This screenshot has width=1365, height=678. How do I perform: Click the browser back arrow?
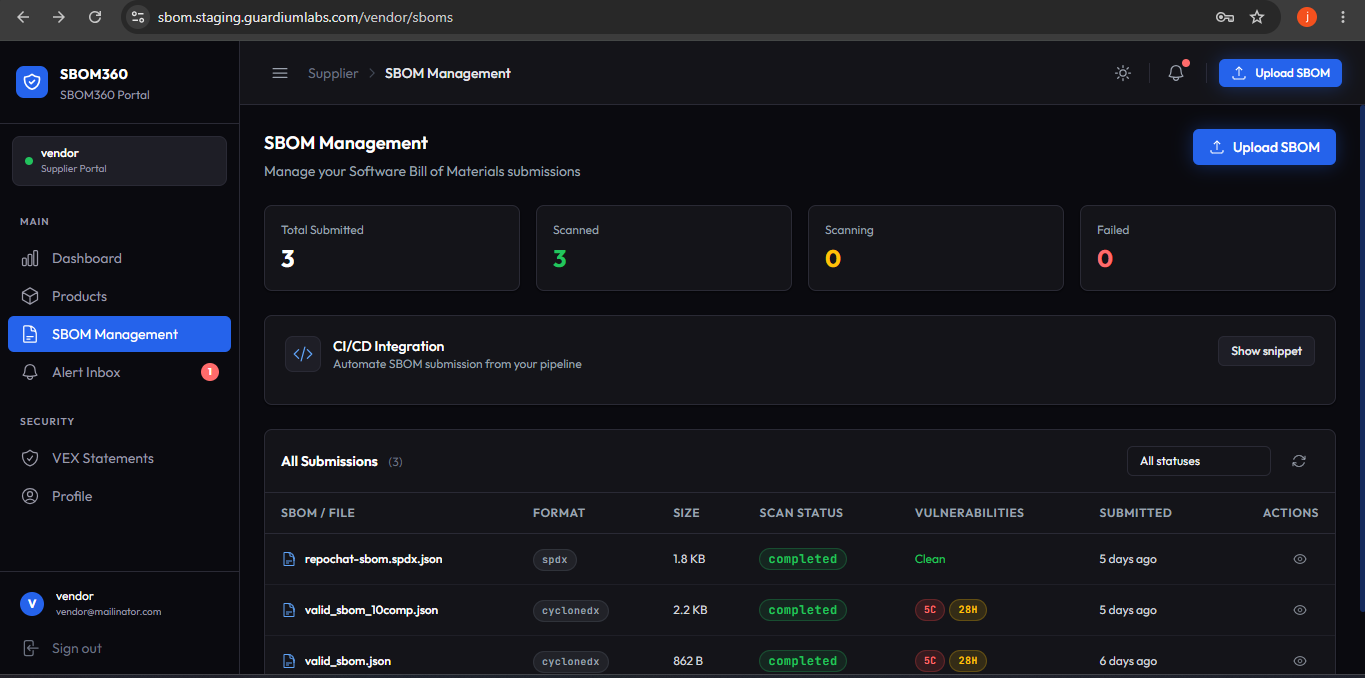(x=23, y=17)
